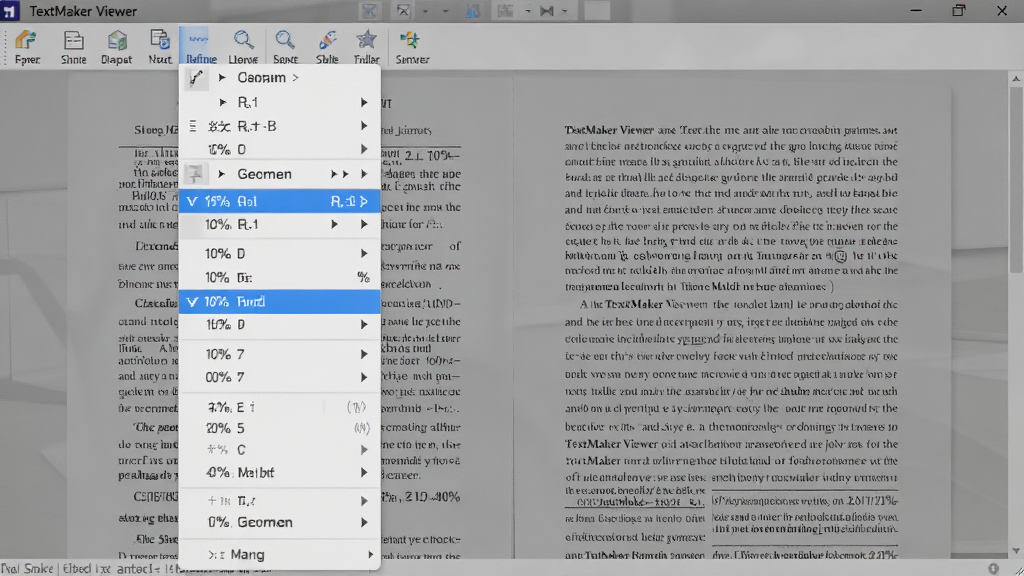1024x576 pixels.
Task: Select the 10% Fir menu entry
Action: pos(280,278)
